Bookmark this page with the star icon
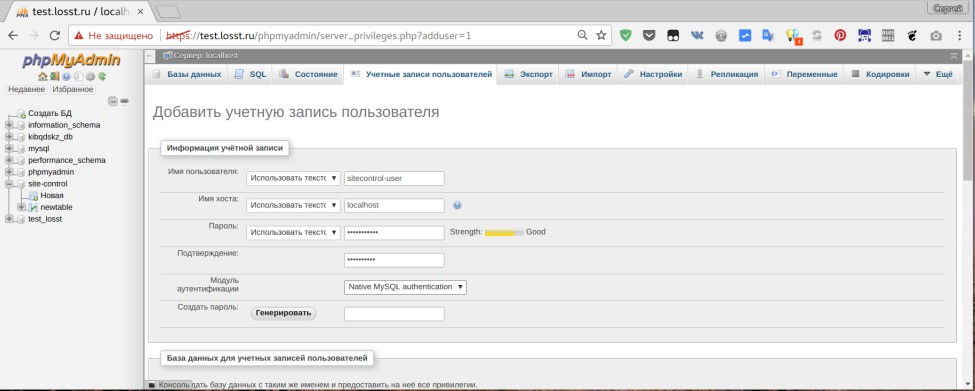The width and height of the screenshot is (975, 391). click(601, 35)
